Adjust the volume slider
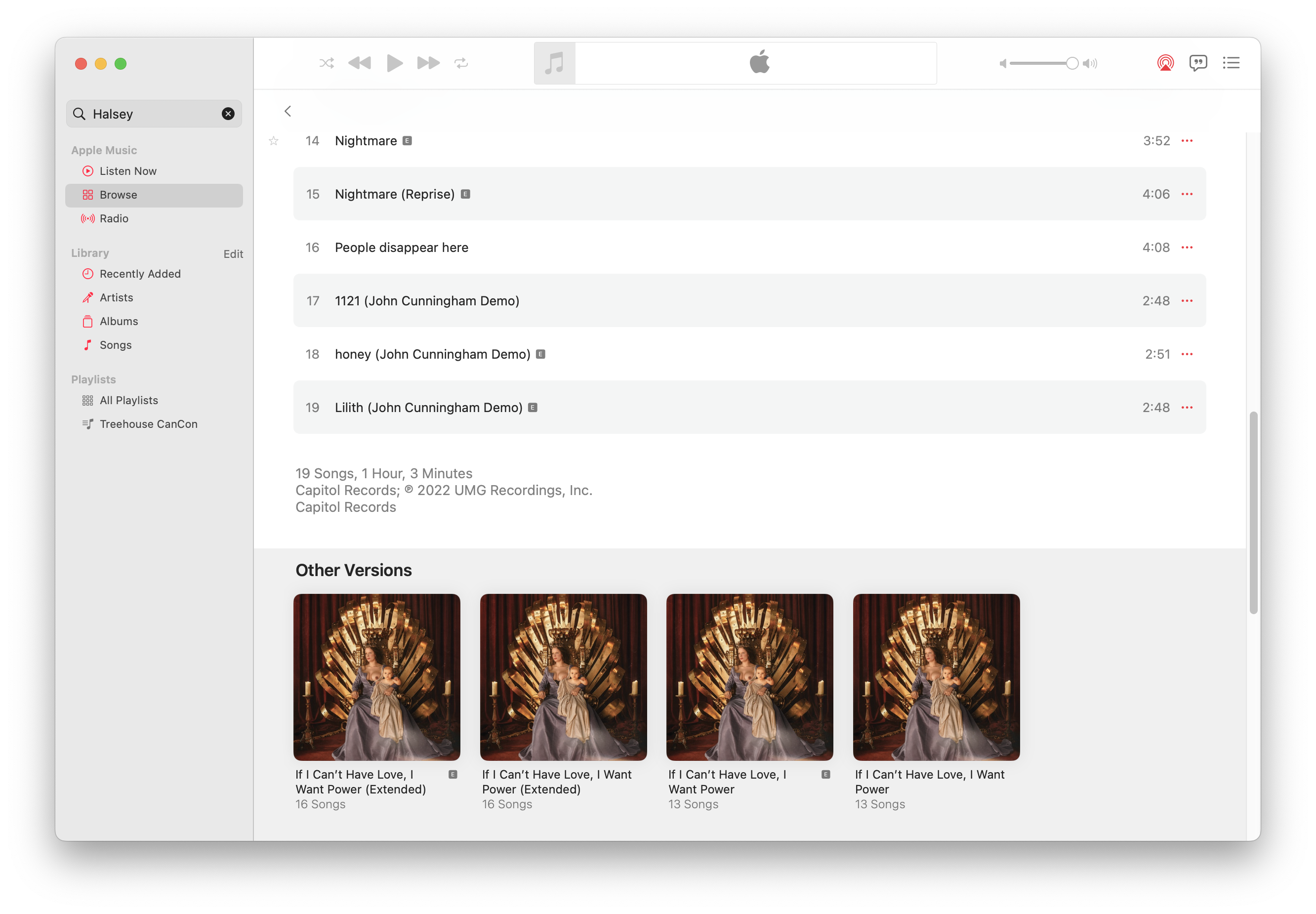Viewport: 1316px width, 914px height. (1044, 63)
